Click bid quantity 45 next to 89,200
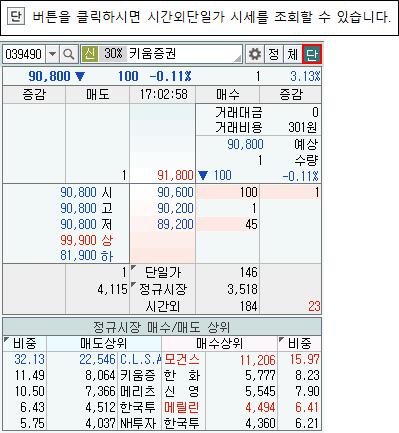 click(x=251, y=224)
